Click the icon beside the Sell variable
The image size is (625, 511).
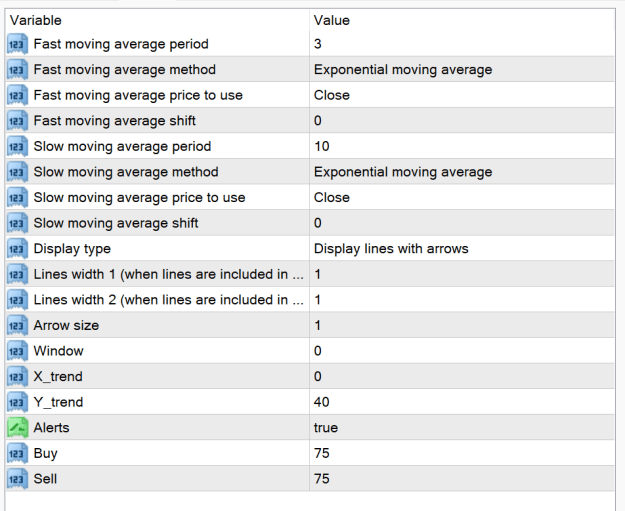(17, 479)
